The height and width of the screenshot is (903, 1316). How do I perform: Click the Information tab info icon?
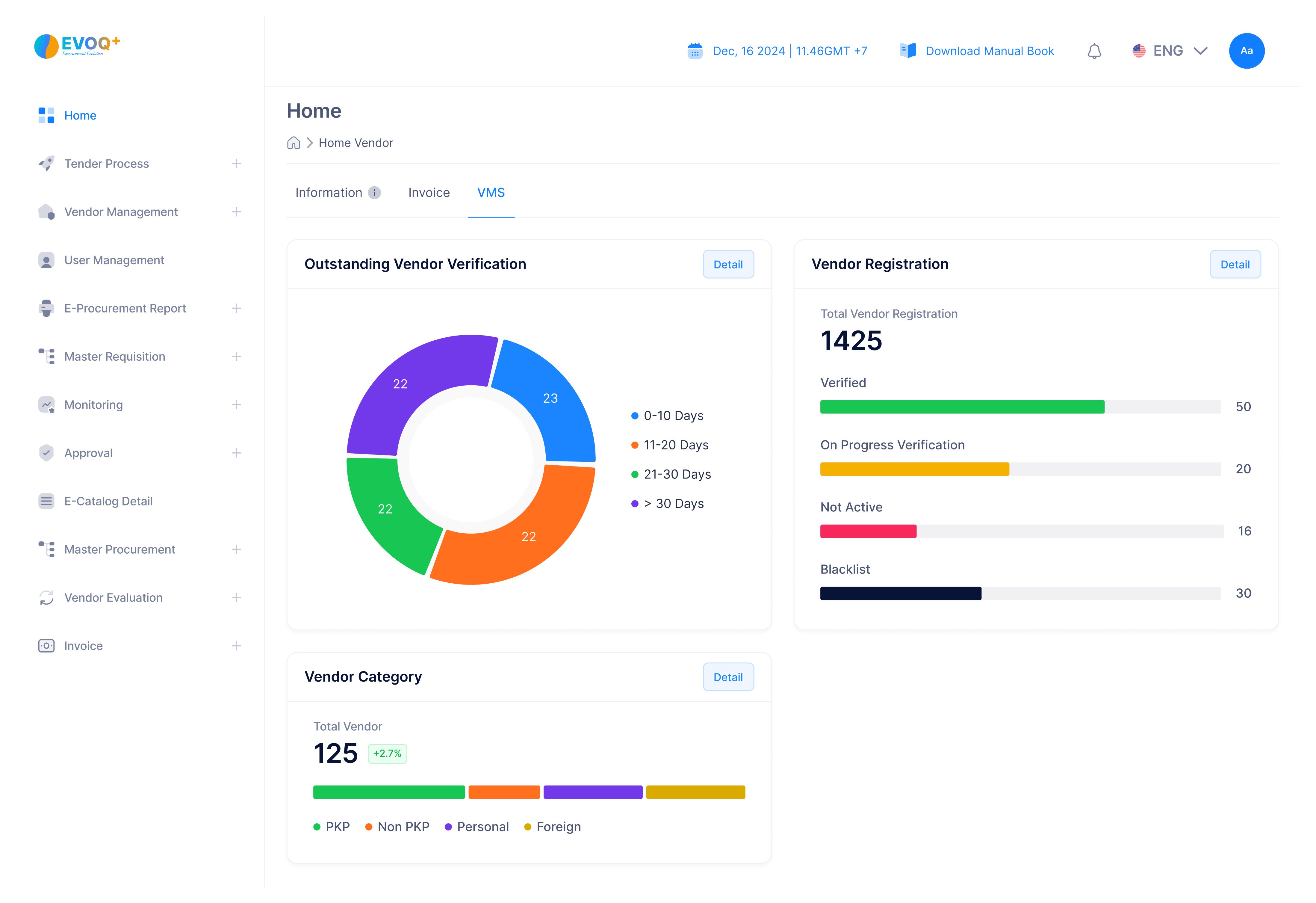[x=374, y=193]
